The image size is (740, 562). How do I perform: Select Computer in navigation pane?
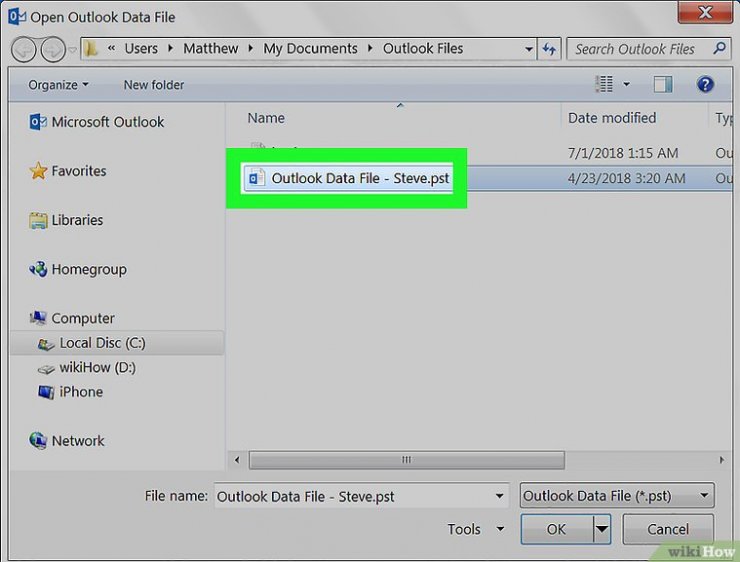tap(83, 318)
